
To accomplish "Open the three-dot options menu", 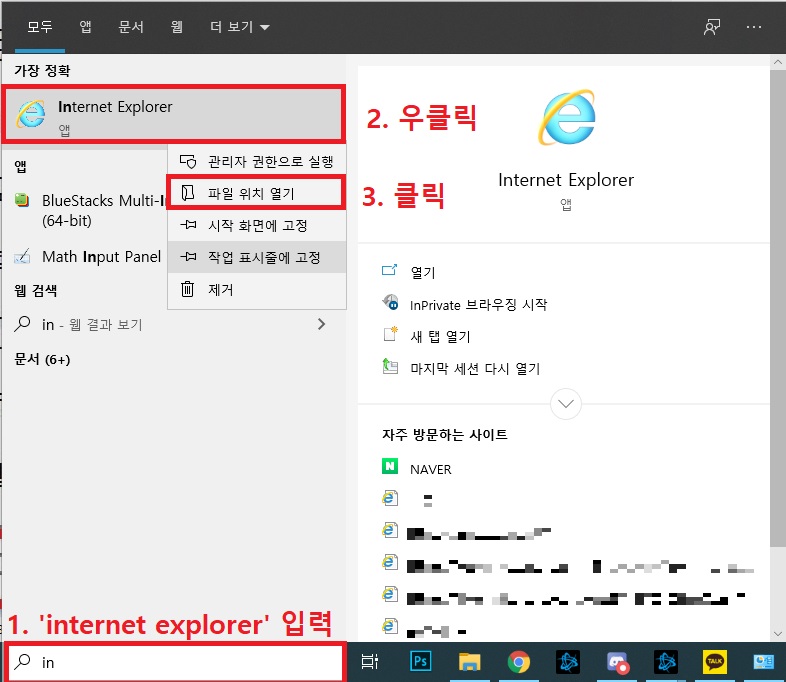I will click(x=753, y=27).
